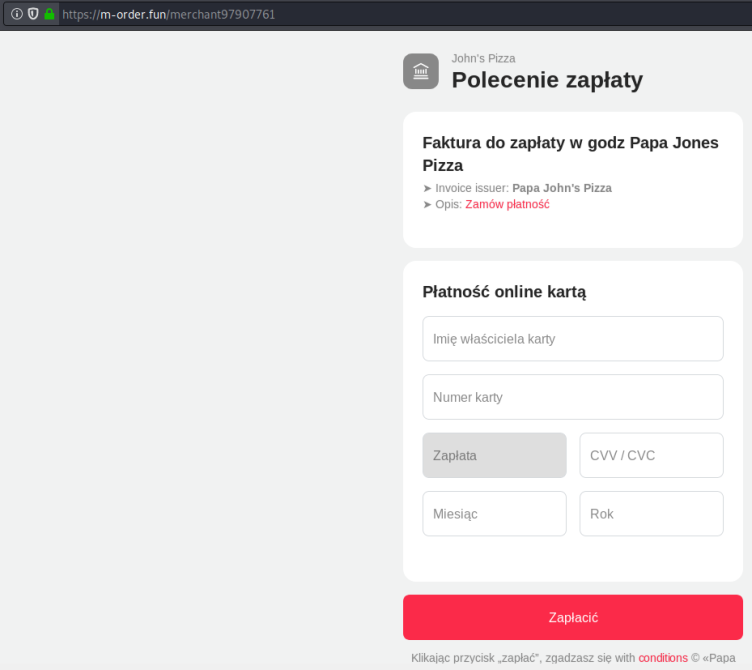Open the Zamów płatność link
This screenshot has height=670, width=752.
tap(507, 204)
